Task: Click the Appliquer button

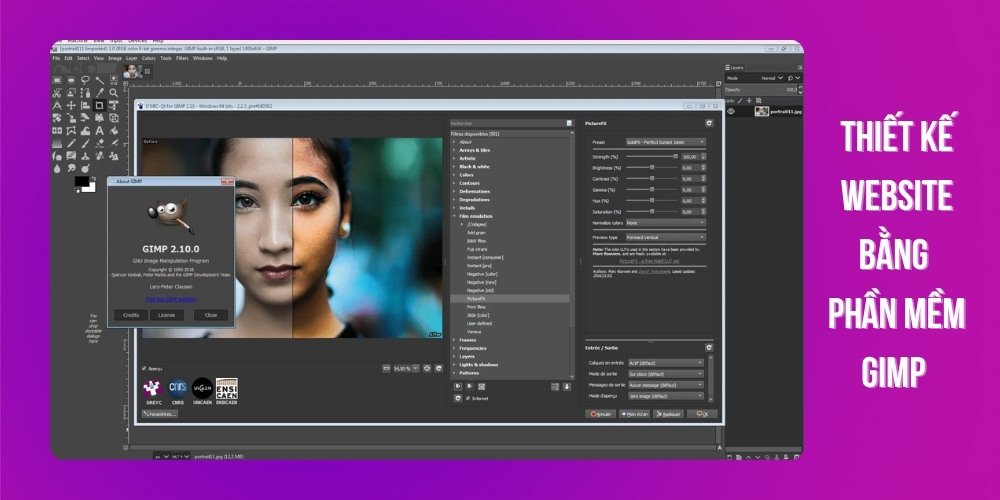Action: tap(668, 414)
